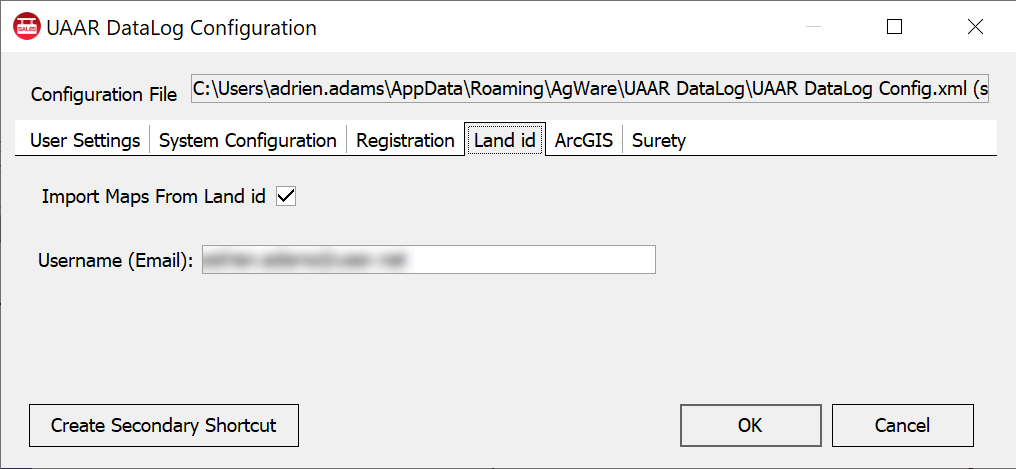Viewport: 1016px width, 469px height.
Task: Go to the Registration tab
Action: pos(405,140)
